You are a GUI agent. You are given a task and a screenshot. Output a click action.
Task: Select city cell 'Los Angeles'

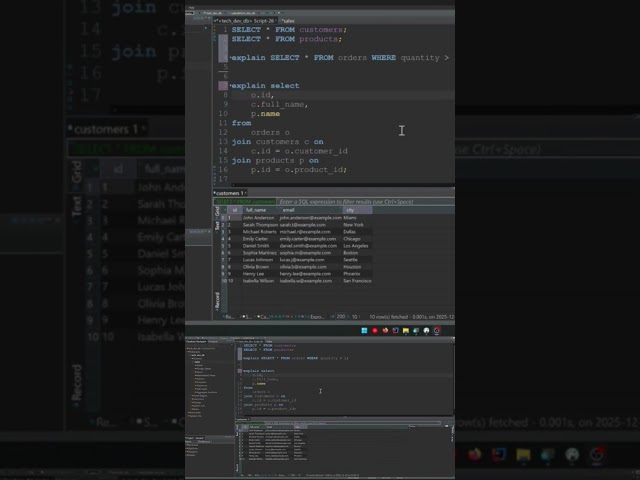(356, 246)
